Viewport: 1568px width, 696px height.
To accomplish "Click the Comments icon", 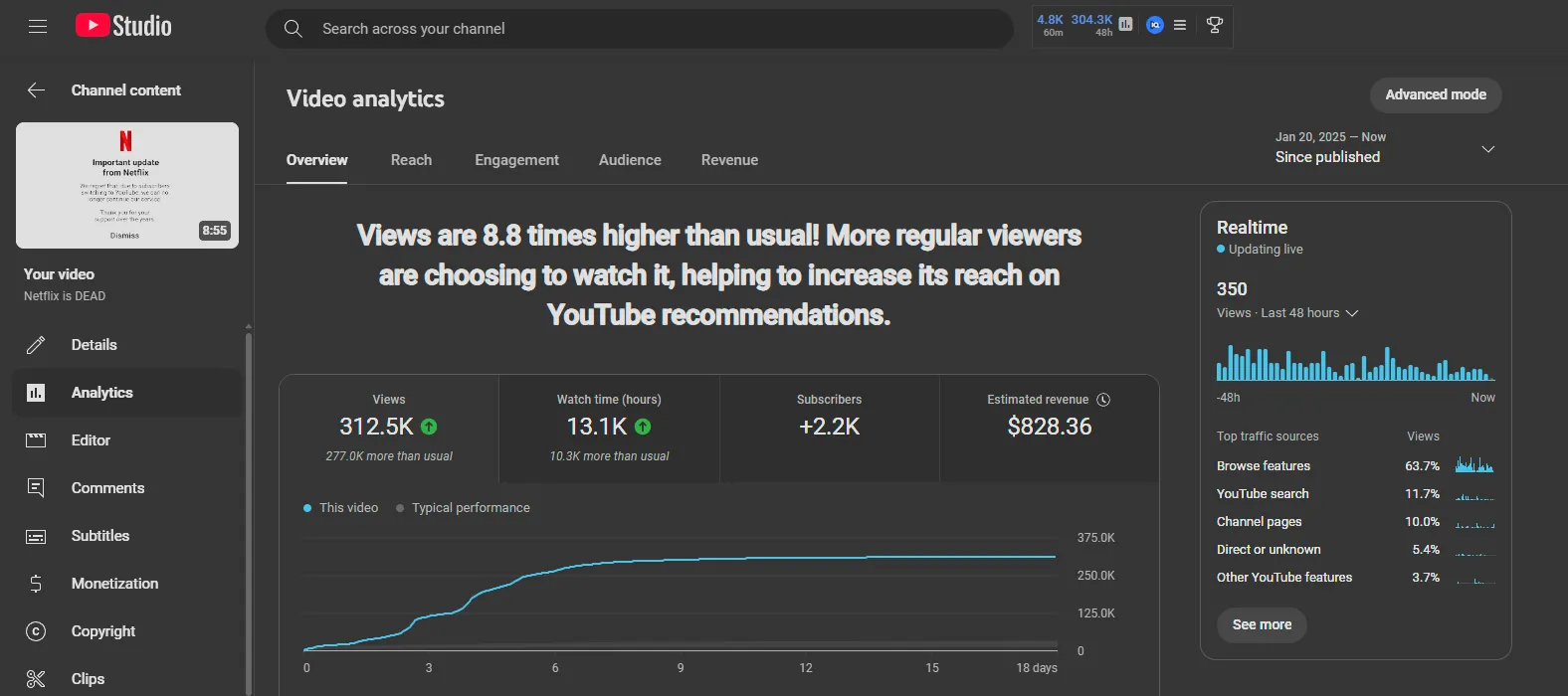I will 36,488.
